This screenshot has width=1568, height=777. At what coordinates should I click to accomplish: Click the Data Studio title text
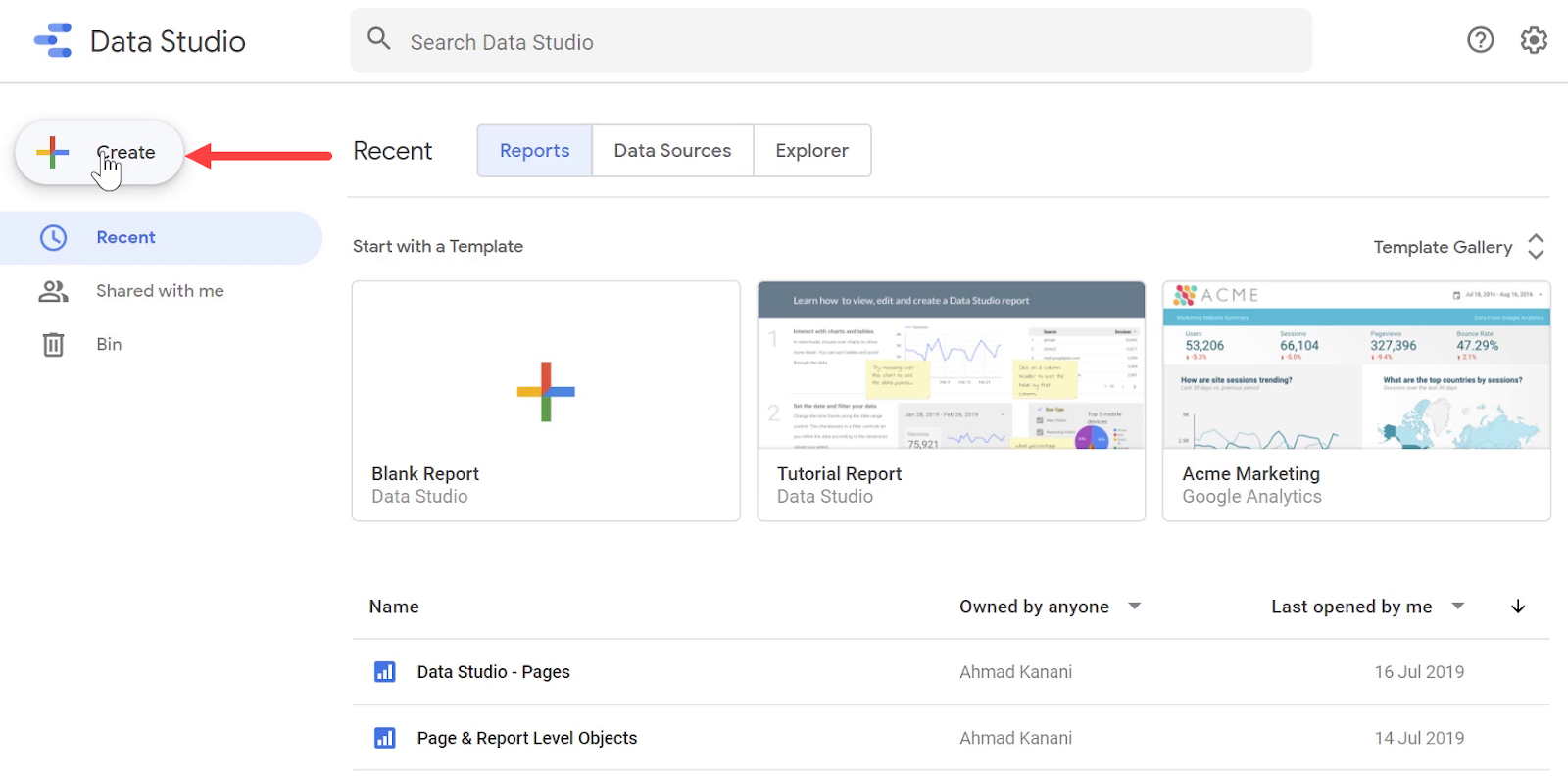click(x=168, y=41)
